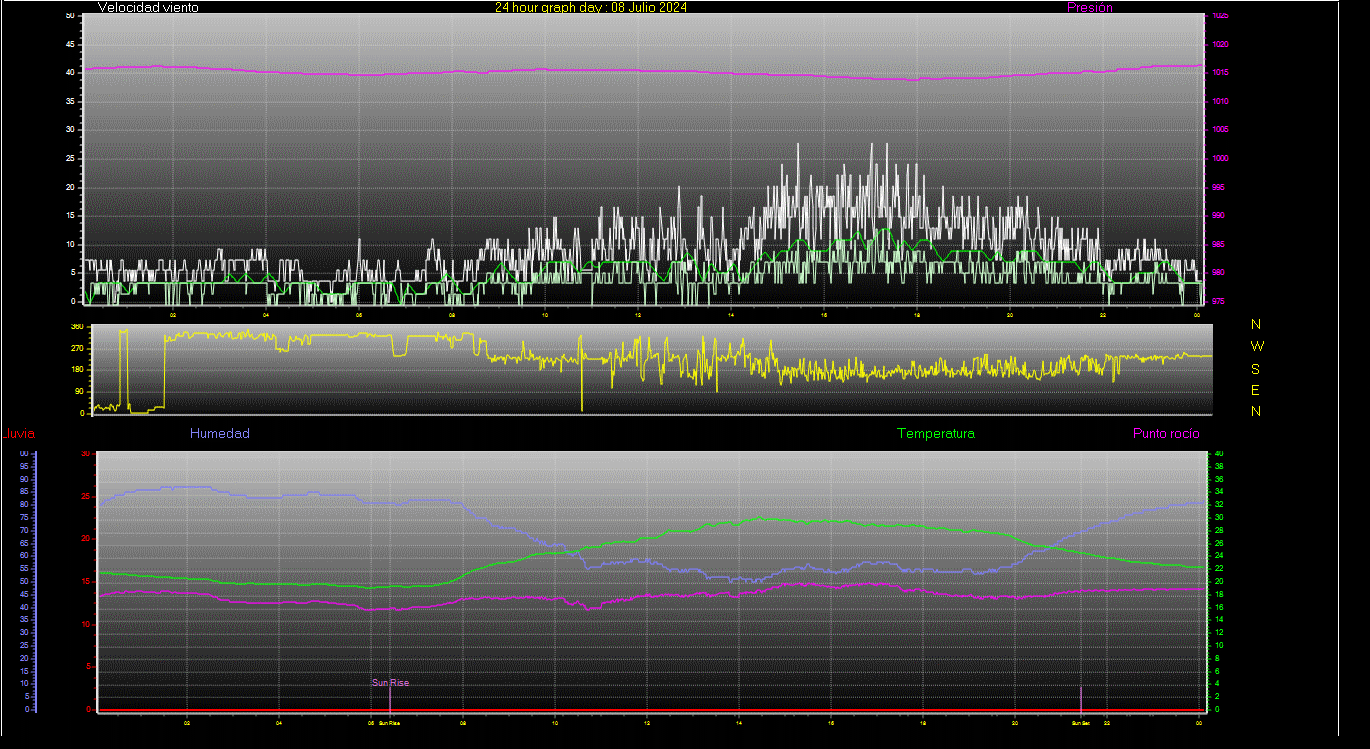Click green temperature axis value 12
1370x749 pixels.
(x=1217, y=633)
